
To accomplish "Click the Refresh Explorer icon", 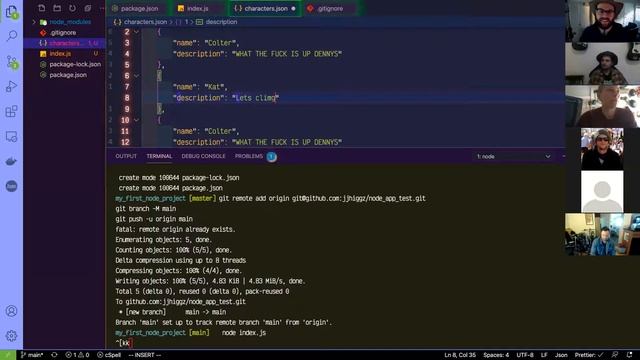I will [x=72, y=8].
